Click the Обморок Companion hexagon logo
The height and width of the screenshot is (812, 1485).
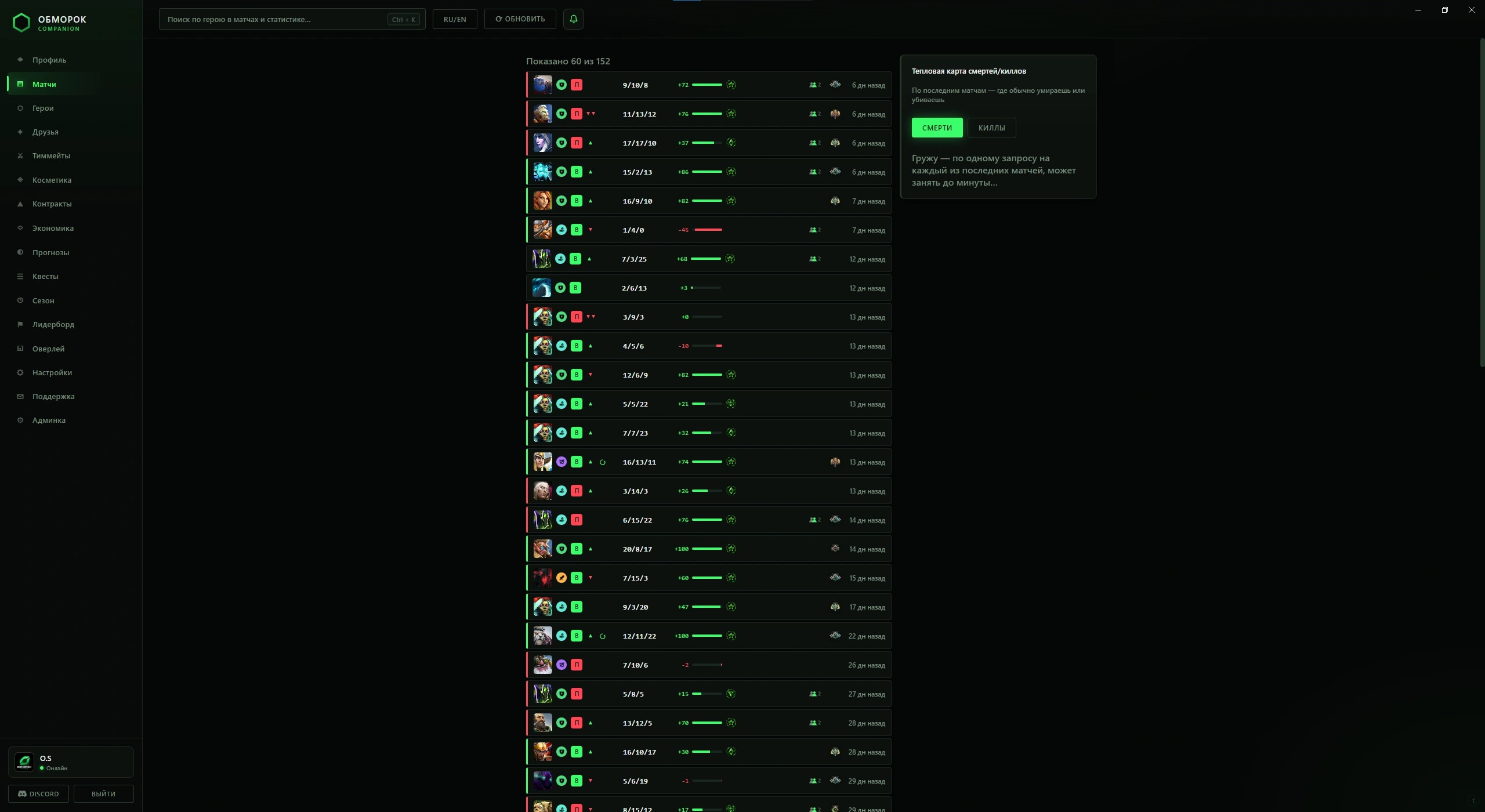[21, 23]
